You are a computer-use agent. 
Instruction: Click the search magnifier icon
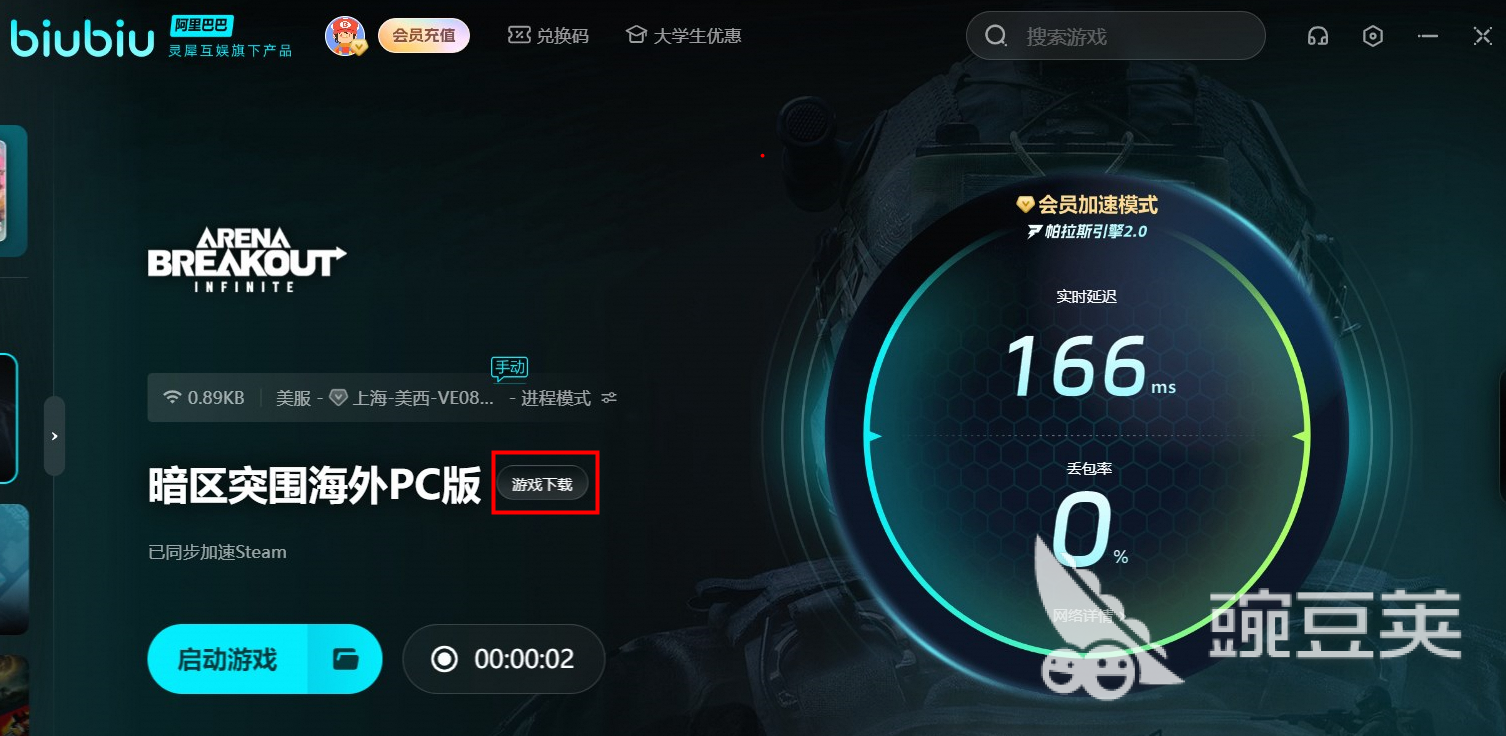(x=996, y=36)
